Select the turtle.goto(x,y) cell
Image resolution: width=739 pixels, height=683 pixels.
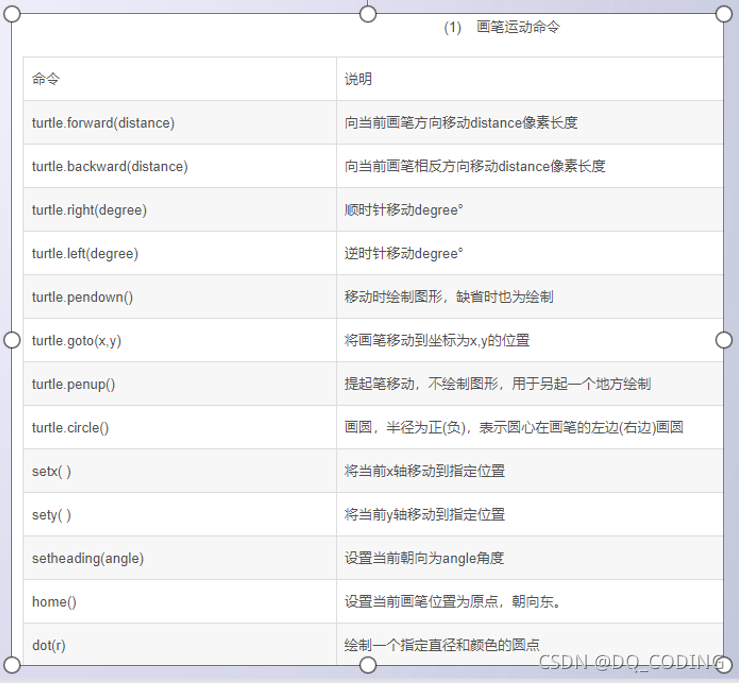pyautogui.click(x=180, y=340)
